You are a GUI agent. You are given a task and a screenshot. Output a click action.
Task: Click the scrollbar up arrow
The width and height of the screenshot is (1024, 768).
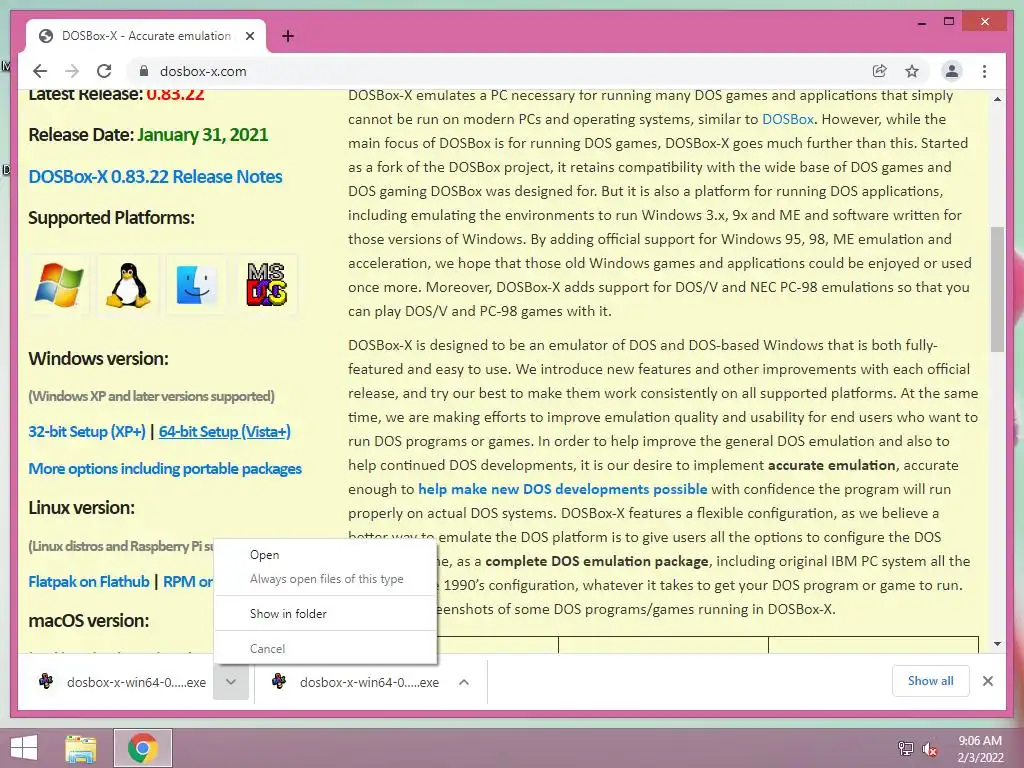coord(997,99)
